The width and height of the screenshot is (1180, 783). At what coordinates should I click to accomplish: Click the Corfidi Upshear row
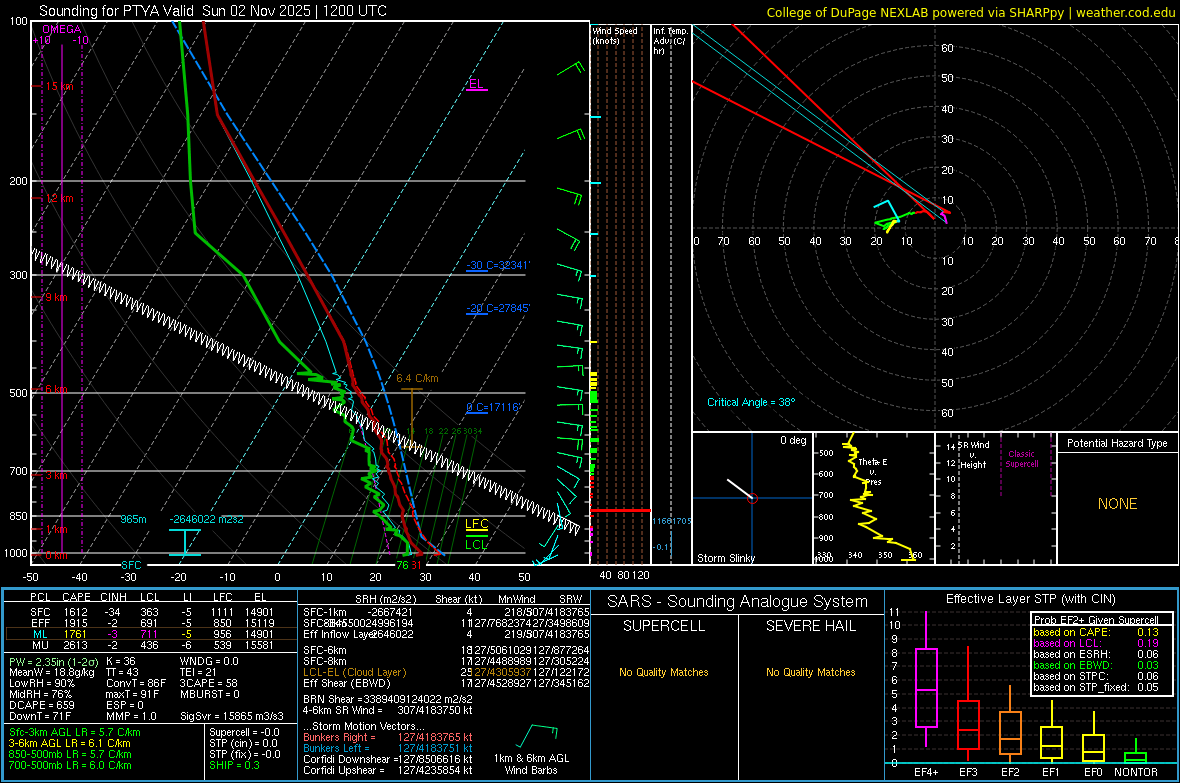(x=388, y=770)
